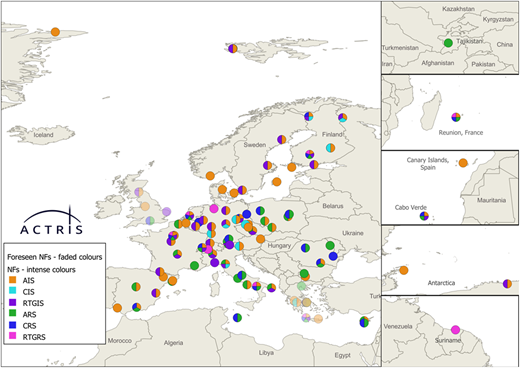520x368 pixels.
Task: Click the Turkmenistan label in inset
Action: point(400,48)
